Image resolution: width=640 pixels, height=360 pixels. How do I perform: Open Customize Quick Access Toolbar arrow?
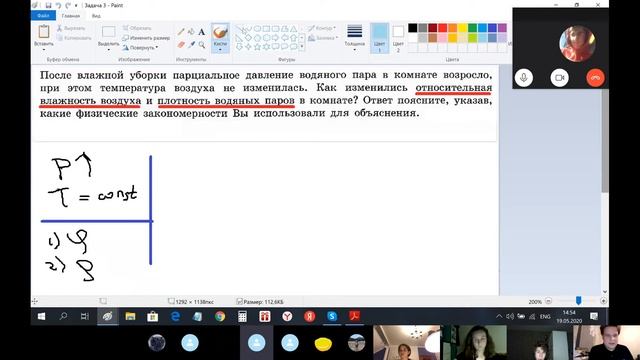(x=76, y=5)
